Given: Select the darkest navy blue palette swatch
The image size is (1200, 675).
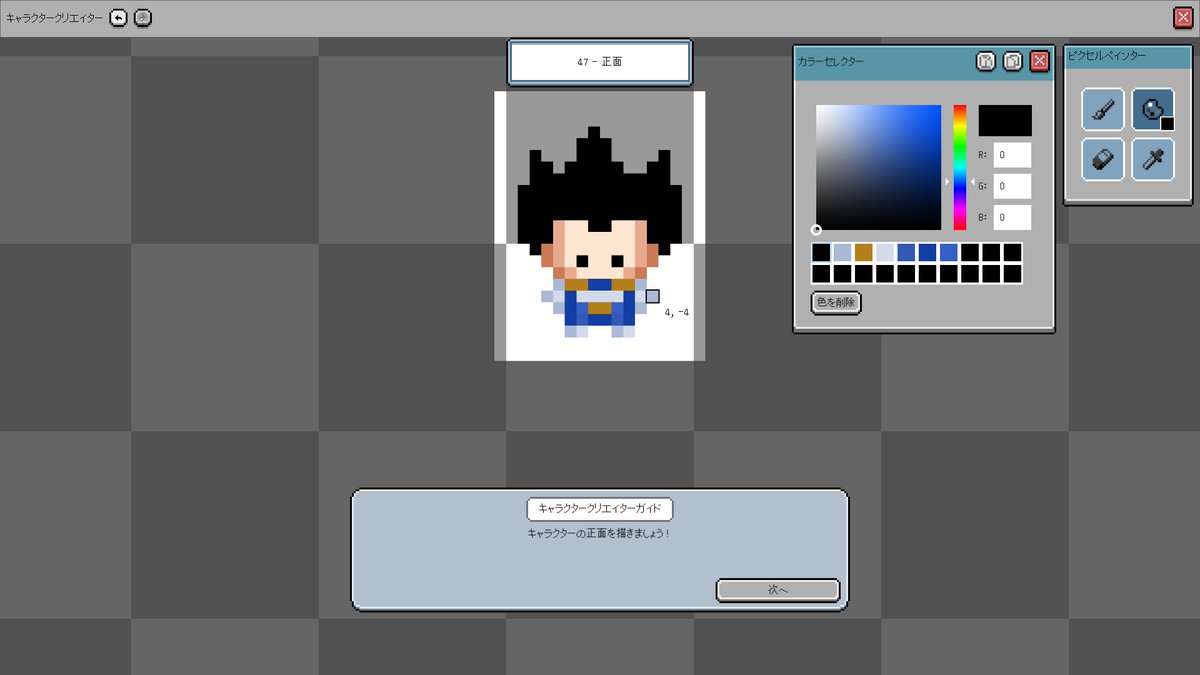Looking at the screenshot, I should (927, 252).
